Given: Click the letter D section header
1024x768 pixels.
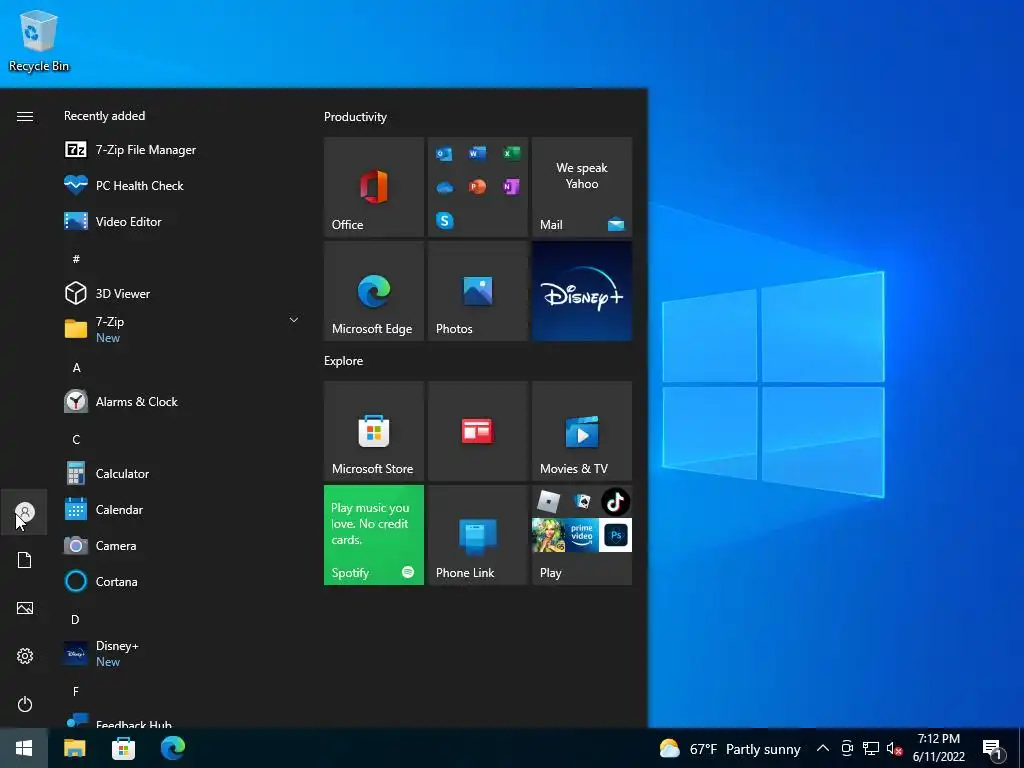Looking at the screenshot, I should click(75, 619).
